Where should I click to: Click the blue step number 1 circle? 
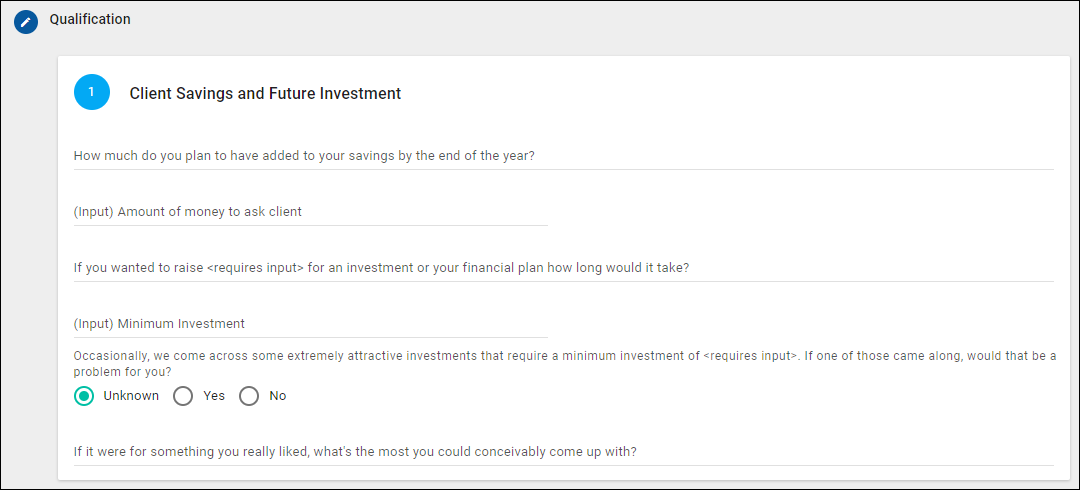(92, 92)
